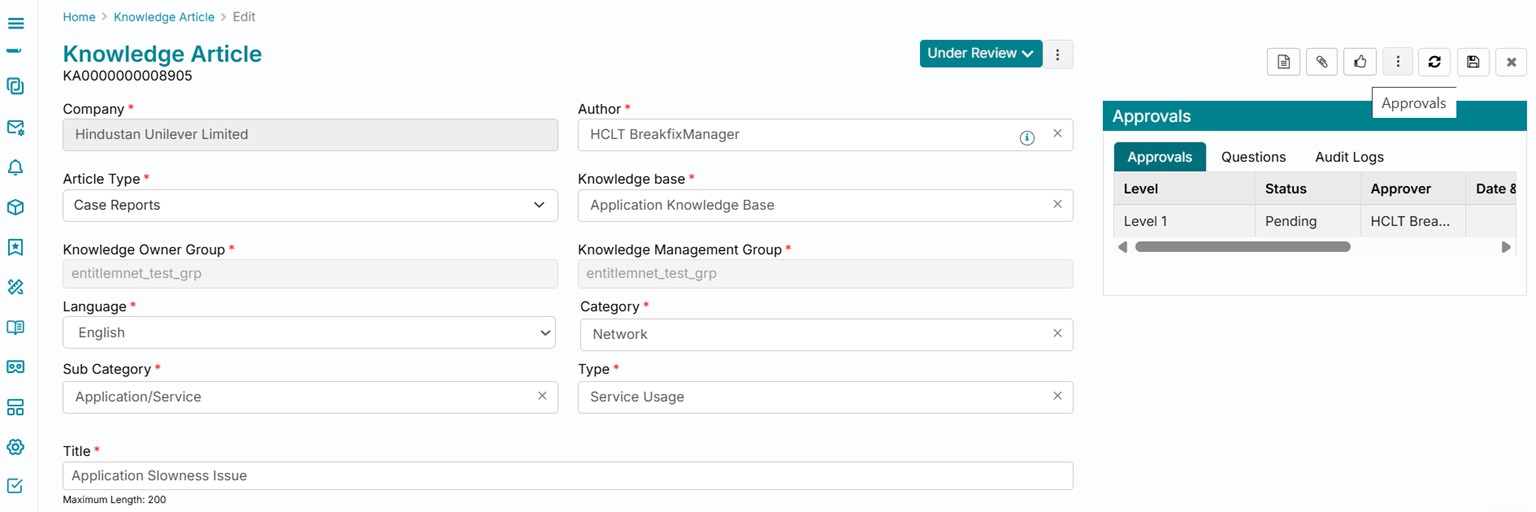Click into the Title input field
Viewport: 1536px width, 512px height.
point(567,476)
